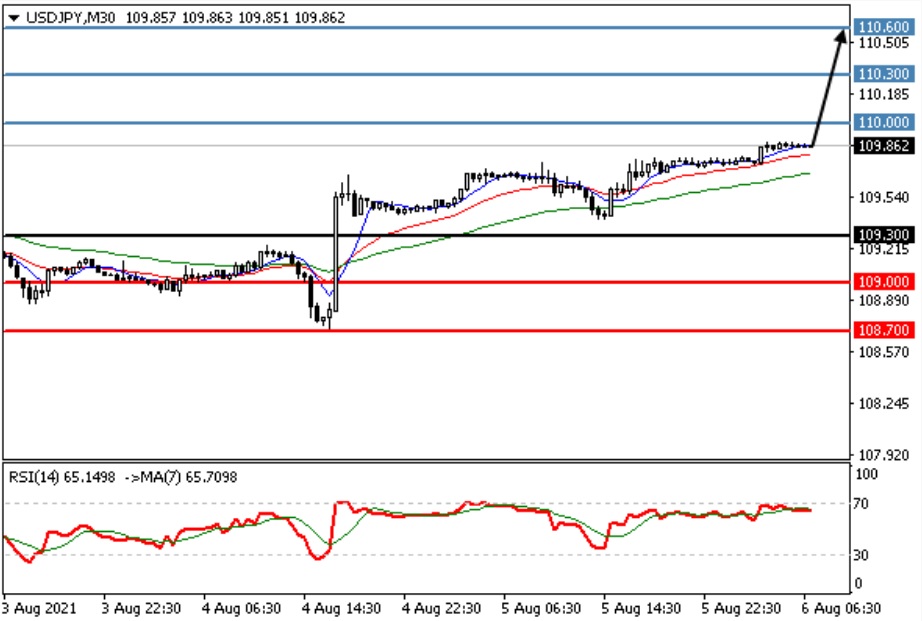Select the 110.300 resistance level label
922x621 pixels.
click(x=884, y=74)
